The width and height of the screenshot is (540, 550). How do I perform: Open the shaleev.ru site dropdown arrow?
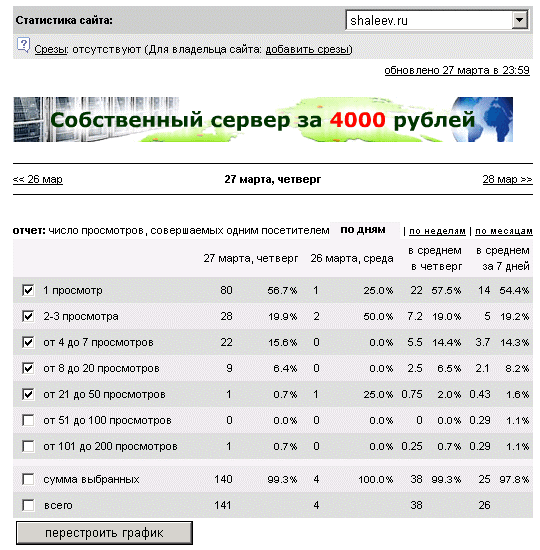519,20
